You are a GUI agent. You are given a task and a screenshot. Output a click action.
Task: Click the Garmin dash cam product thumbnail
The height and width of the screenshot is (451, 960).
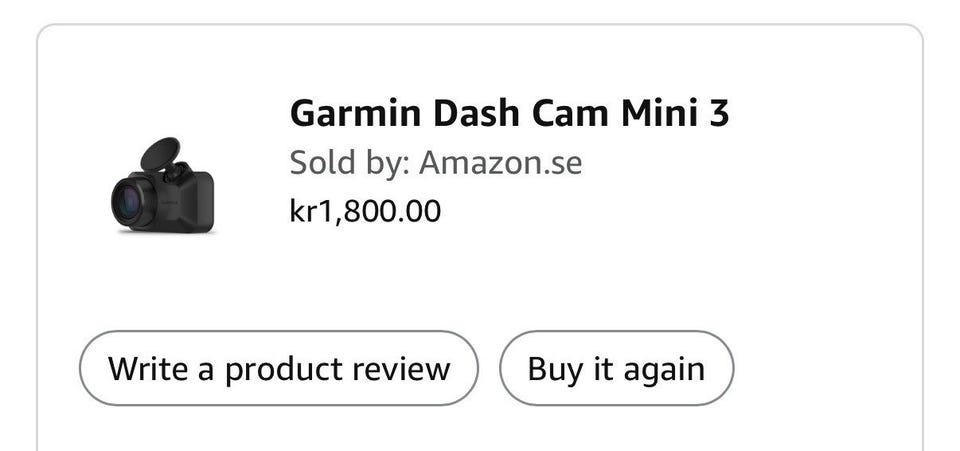coord(163,187)
